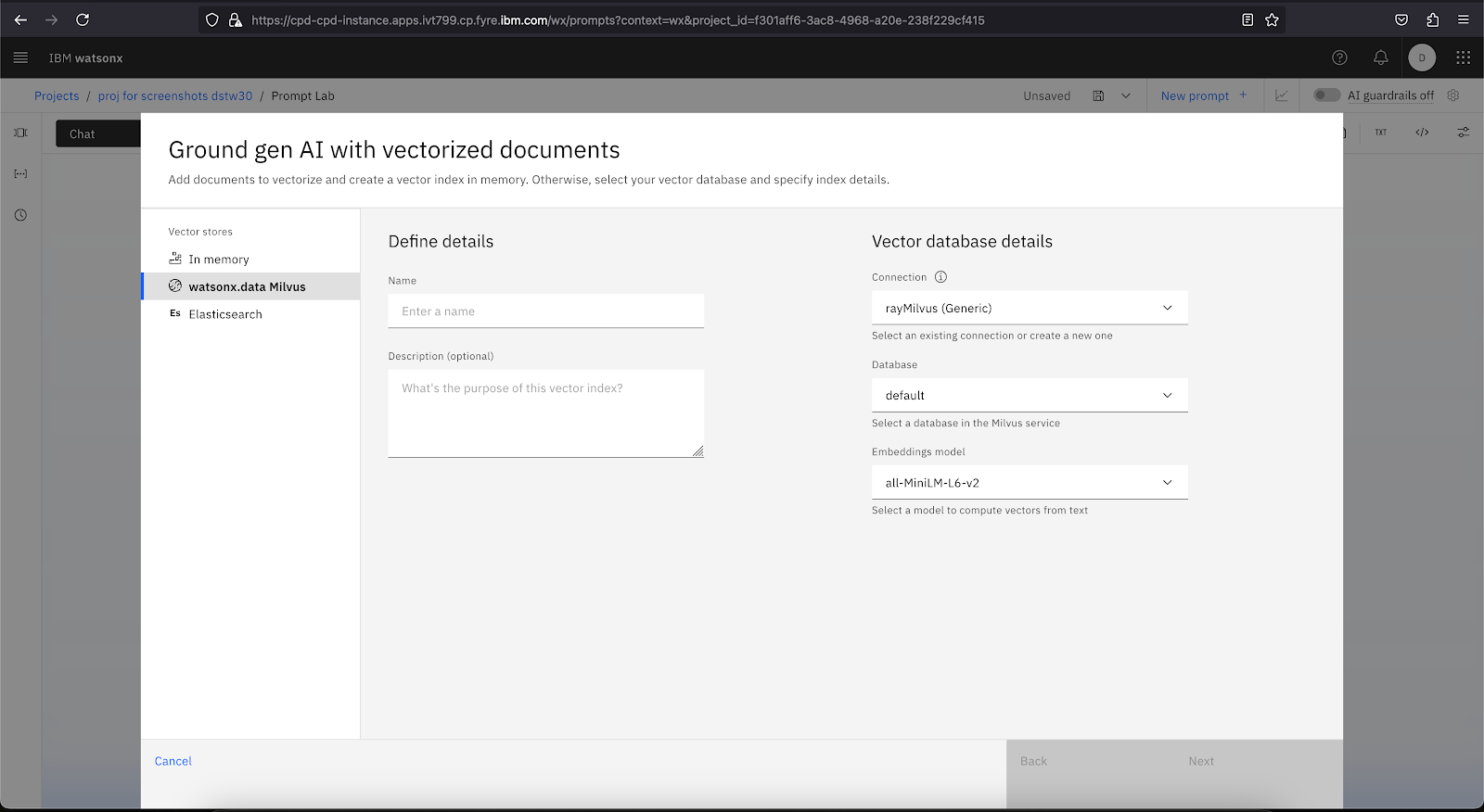Open the Database dropdown
Viewport: 1484px width, 812px height.
coord(1030,395)
